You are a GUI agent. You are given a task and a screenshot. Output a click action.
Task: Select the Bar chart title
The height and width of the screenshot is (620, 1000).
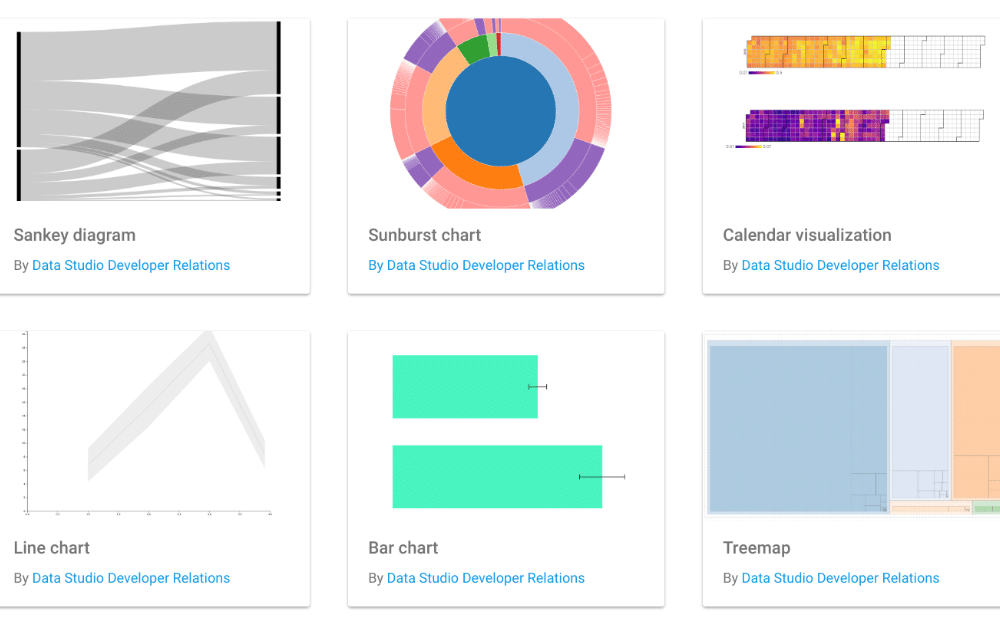pos(403,548)
